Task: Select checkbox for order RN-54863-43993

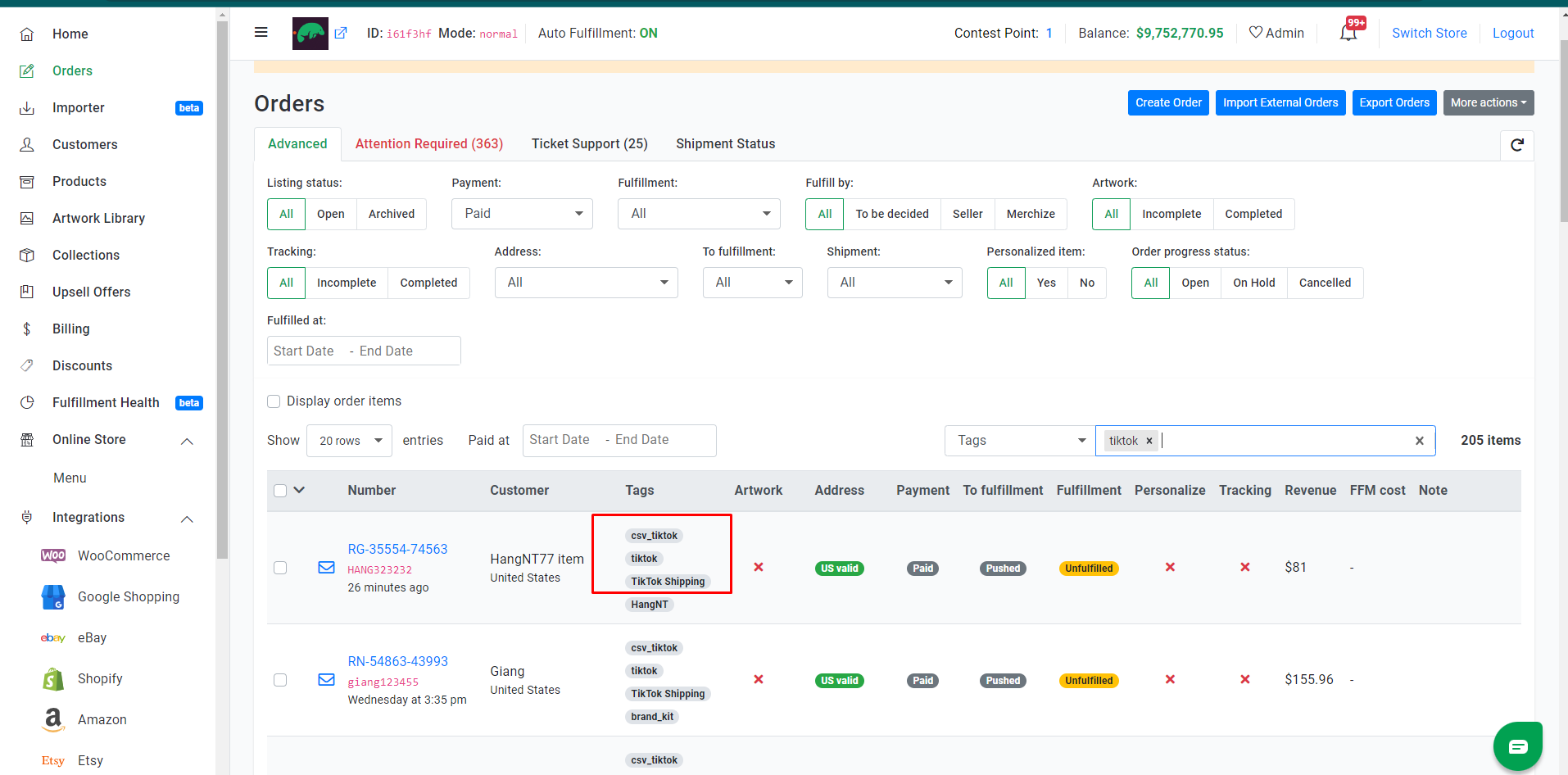Action: point(280,680)
